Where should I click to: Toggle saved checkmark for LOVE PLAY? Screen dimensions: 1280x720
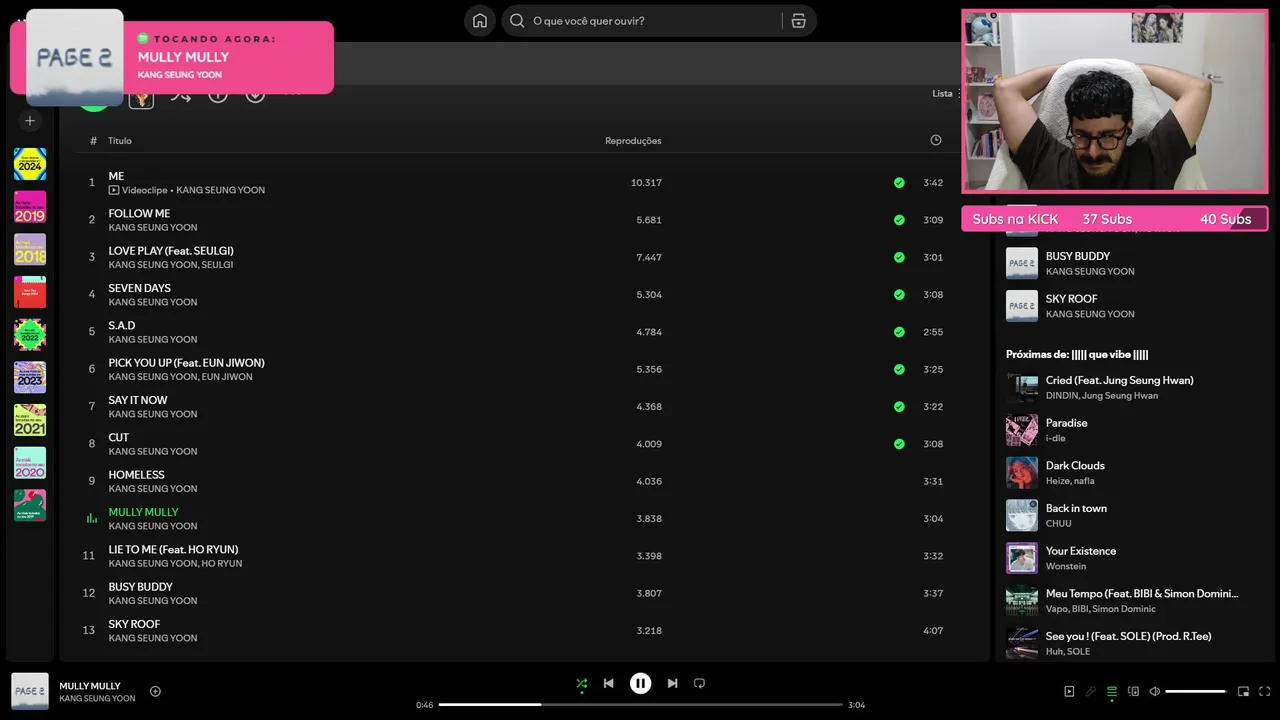(x=899, y=257)
